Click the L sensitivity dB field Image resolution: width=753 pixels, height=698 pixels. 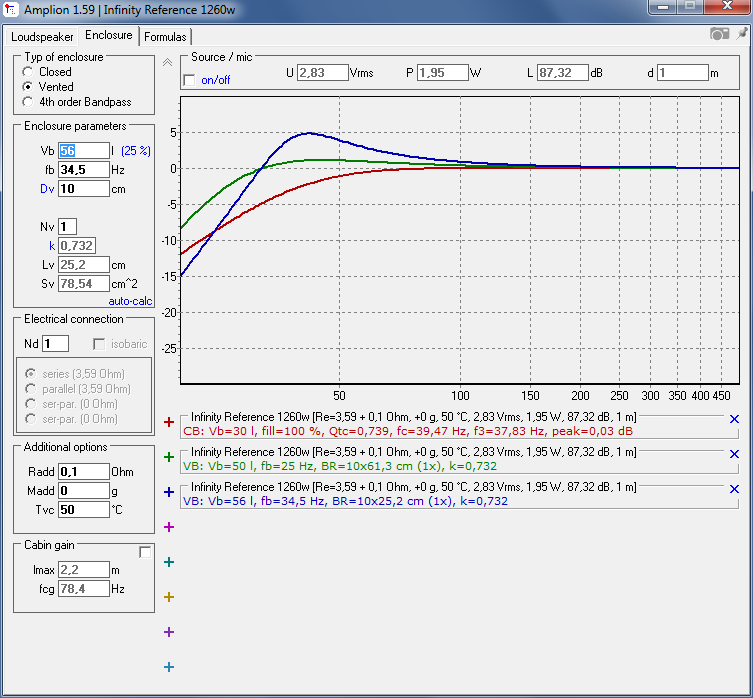(x=562, y=73)
